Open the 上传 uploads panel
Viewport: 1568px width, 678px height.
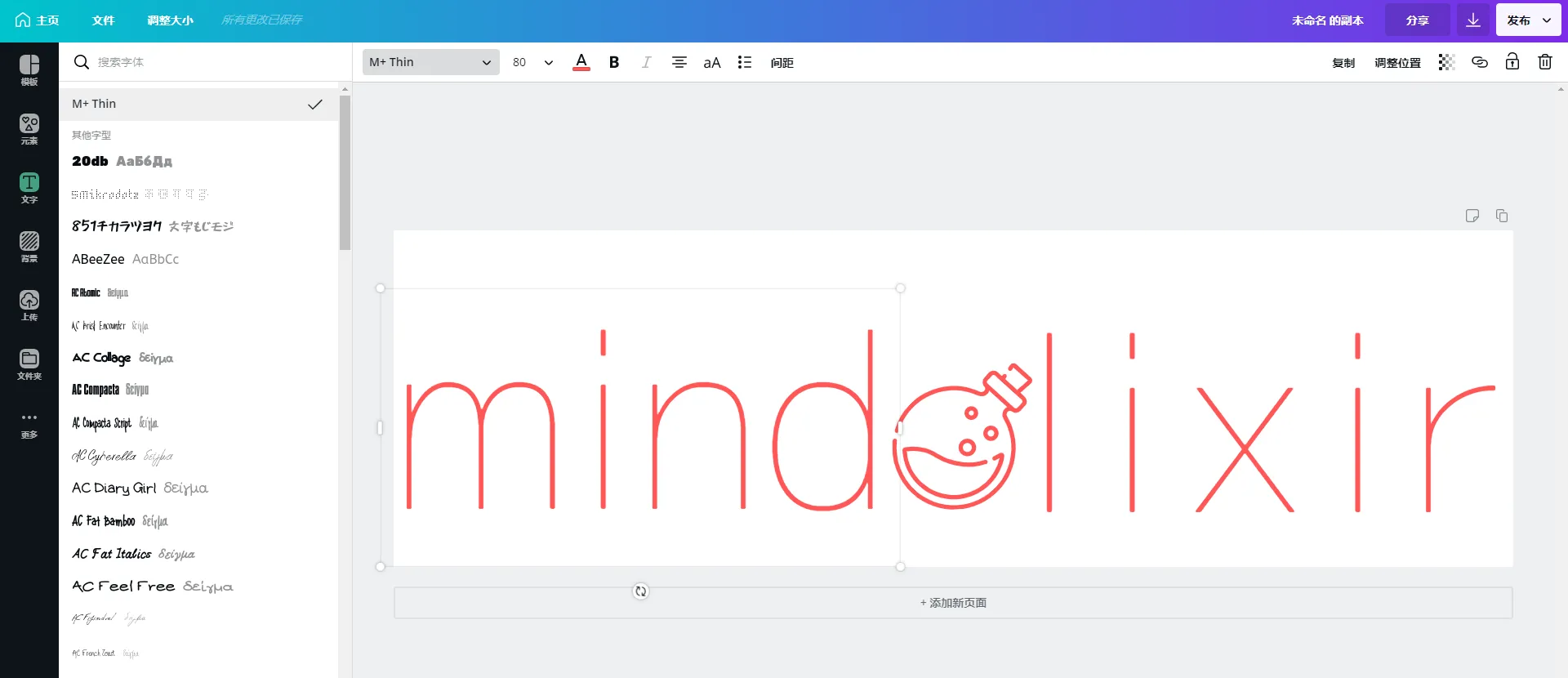click(29, 306)
